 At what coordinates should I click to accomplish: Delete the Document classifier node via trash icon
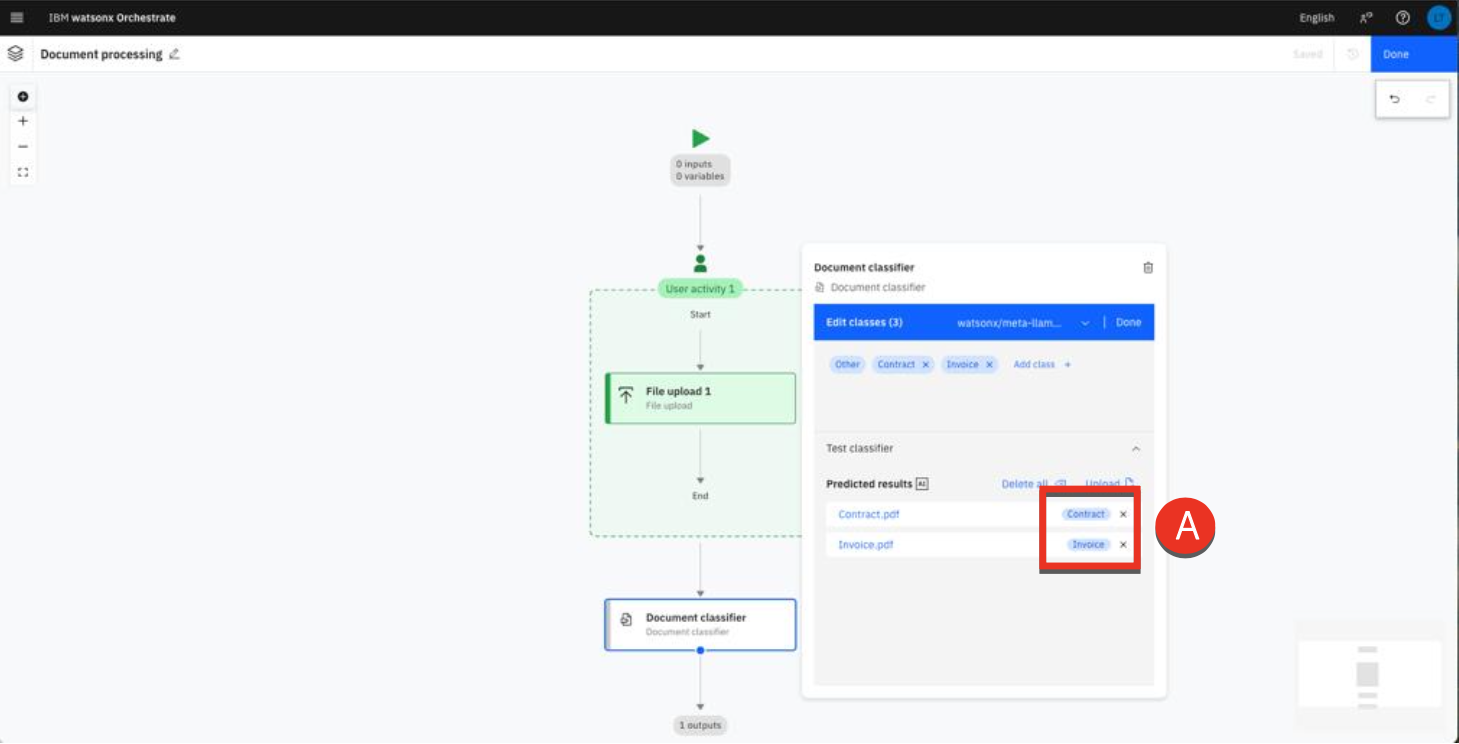[1147, 267]
